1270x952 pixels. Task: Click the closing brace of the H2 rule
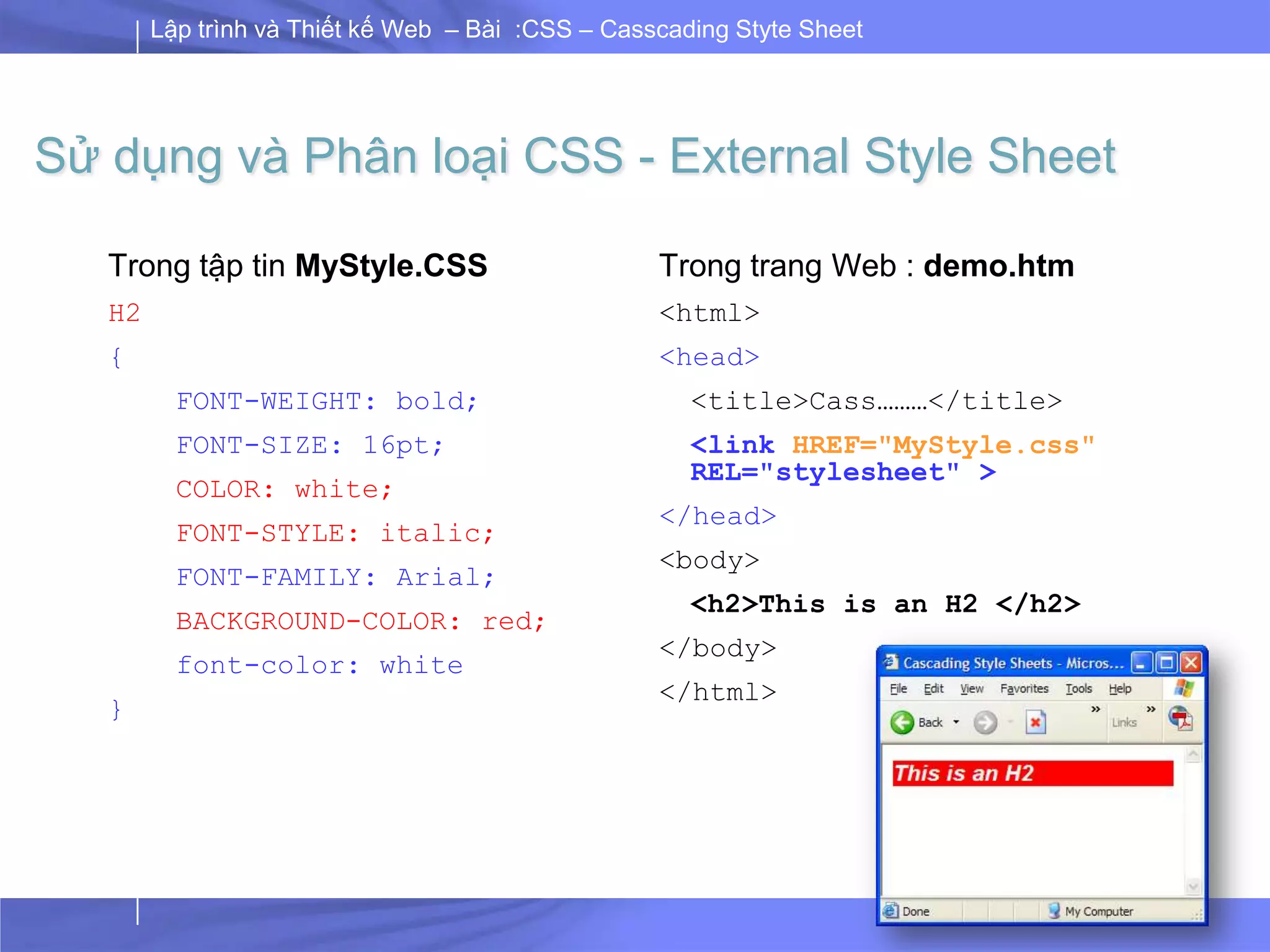point(116,708)
